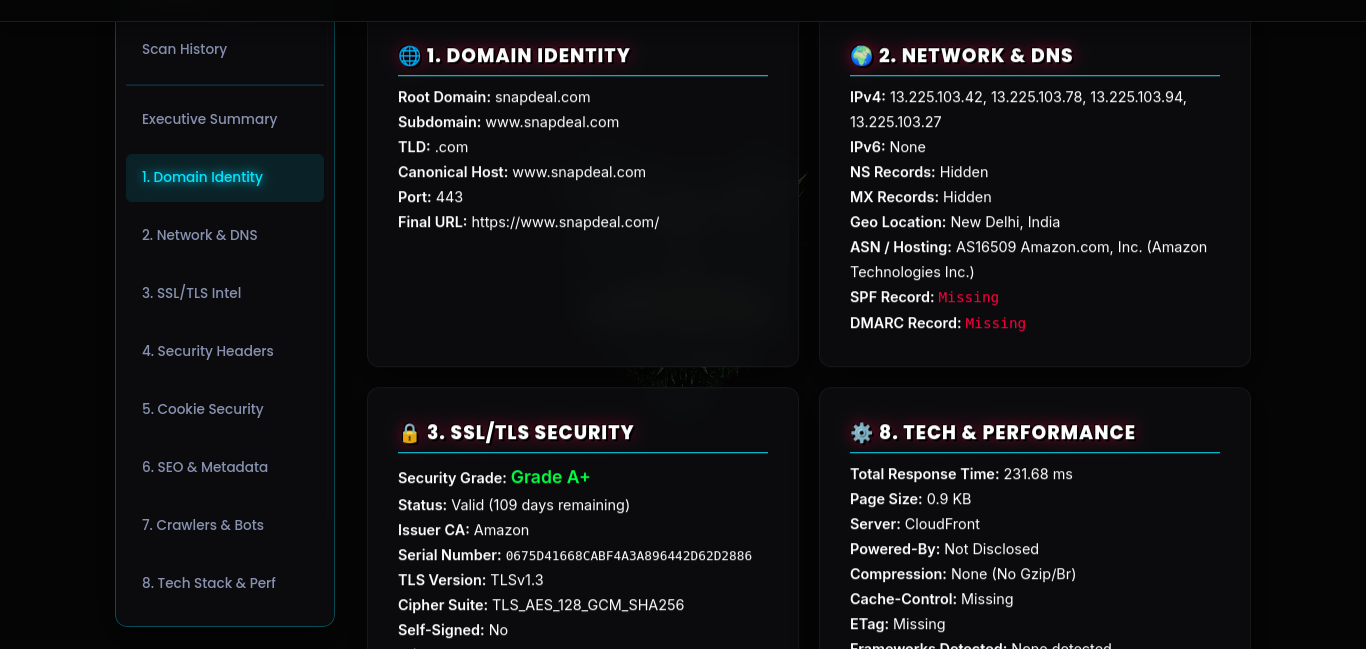Navigate to 5. Cookie Security
The height and width of the screenshot is (649, 1366).
pyautogui.click(x=224, y=409)
